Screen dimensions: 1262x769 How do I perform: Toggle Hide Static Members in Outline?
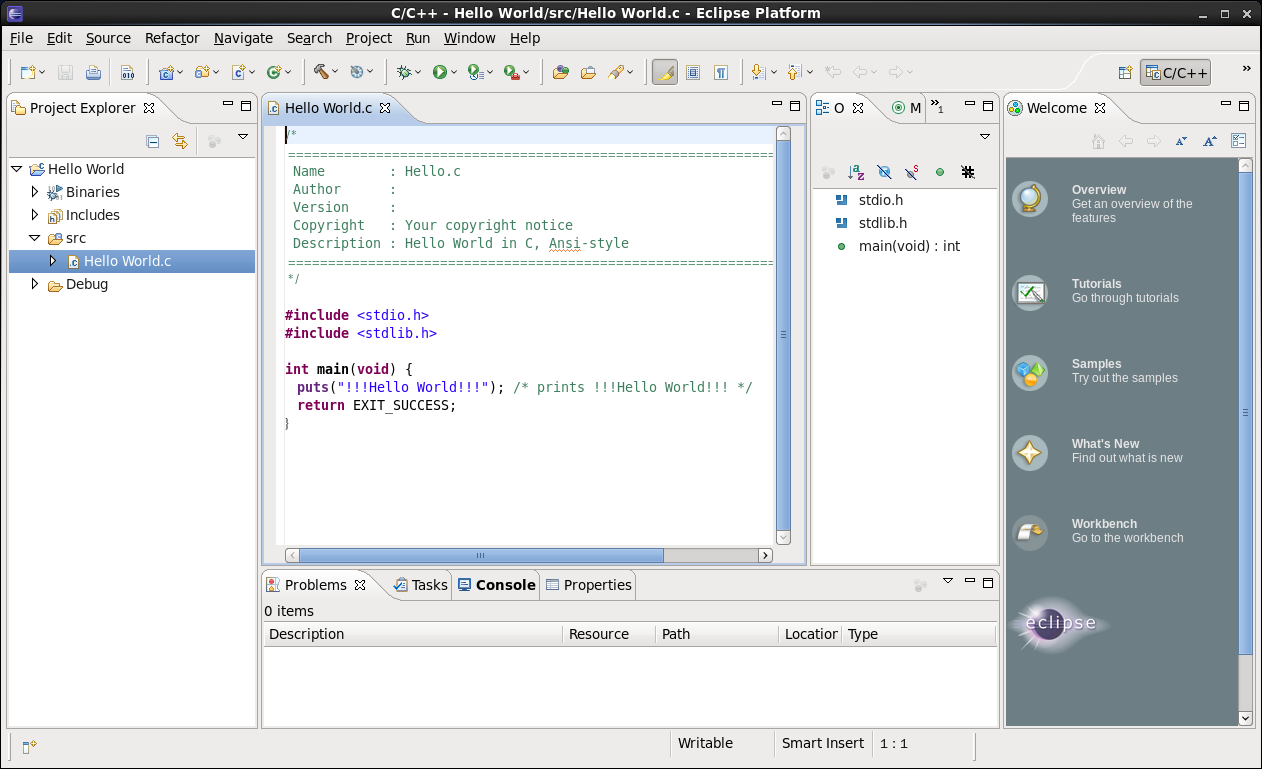pos(912,172)
